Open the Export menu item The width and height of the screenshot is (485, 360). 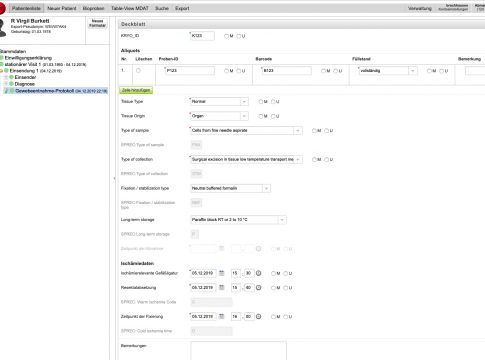point(182,8)
